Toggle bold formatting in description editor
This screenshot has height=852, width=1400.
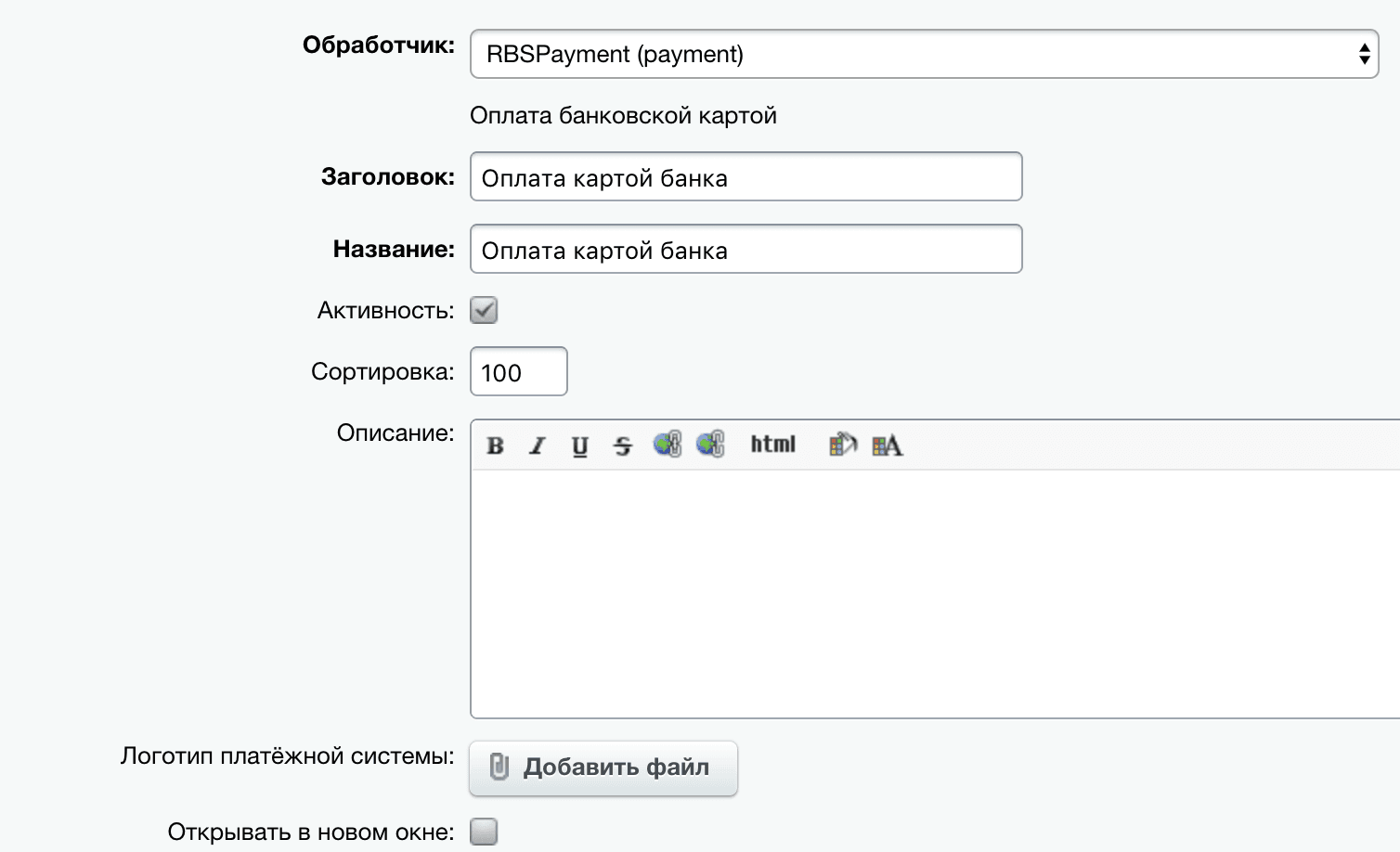pos(496,446)
